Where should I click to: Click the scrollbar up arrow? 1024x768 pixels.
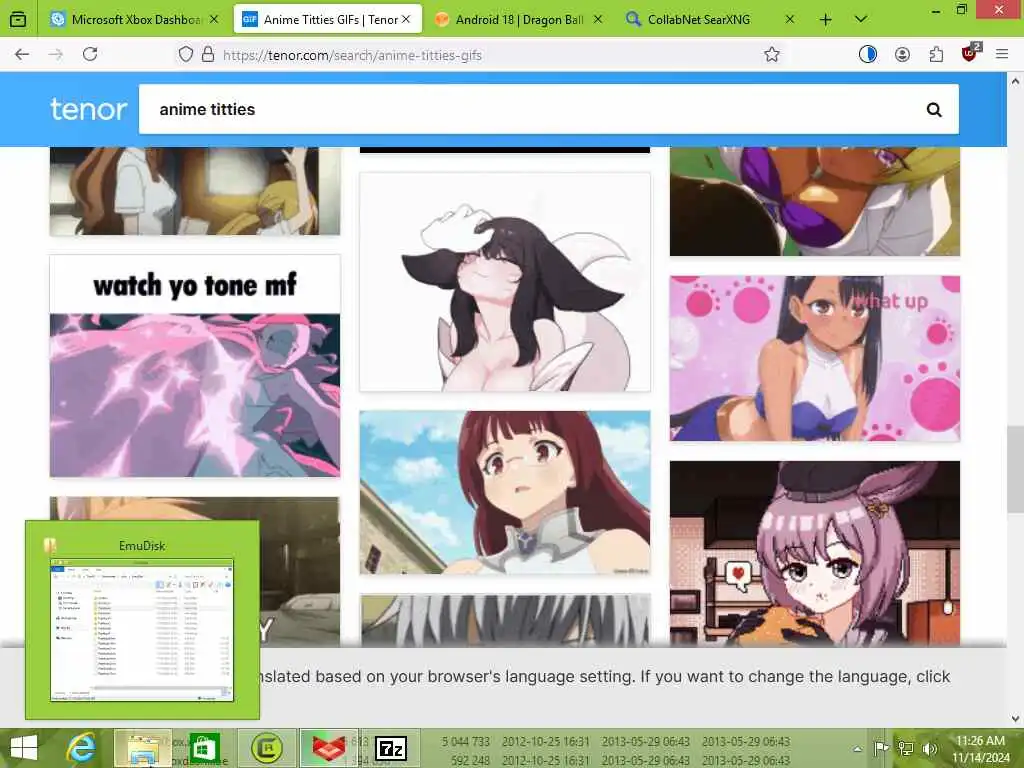click(x=1016, y=82)
